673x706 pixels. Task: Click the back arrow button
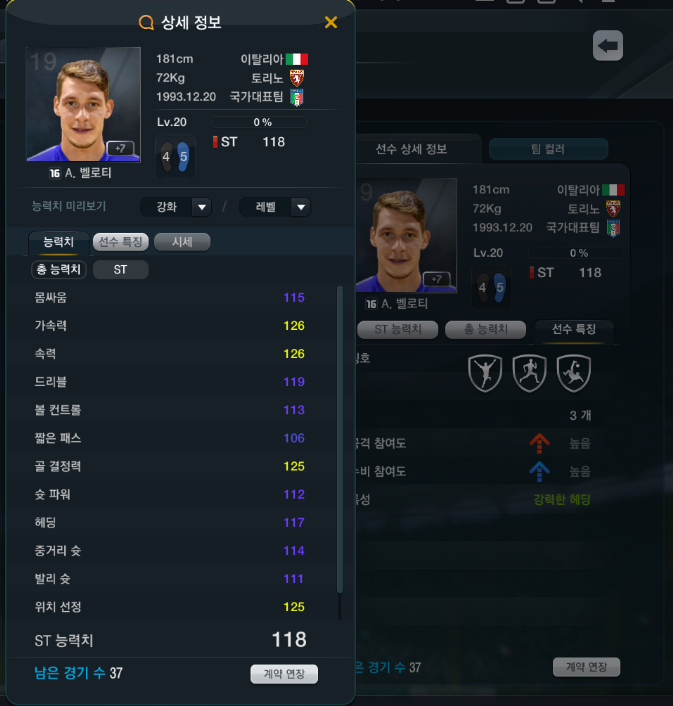608,45
